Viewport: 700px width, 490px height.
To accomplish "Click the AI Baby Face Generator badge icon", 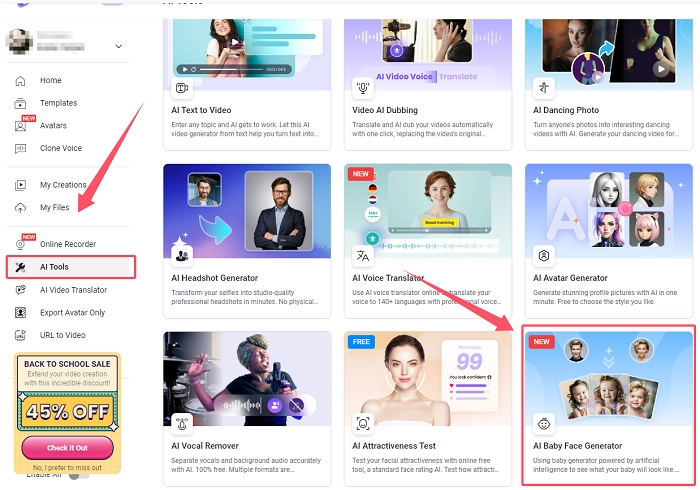I will 544,422.
